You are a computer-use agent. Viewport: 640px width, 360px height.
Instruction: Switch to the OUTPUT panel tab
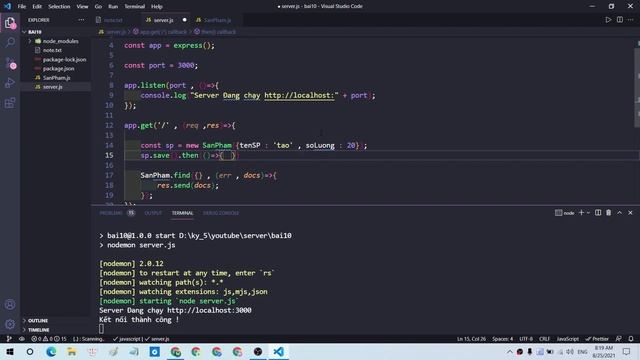(153, 213)
